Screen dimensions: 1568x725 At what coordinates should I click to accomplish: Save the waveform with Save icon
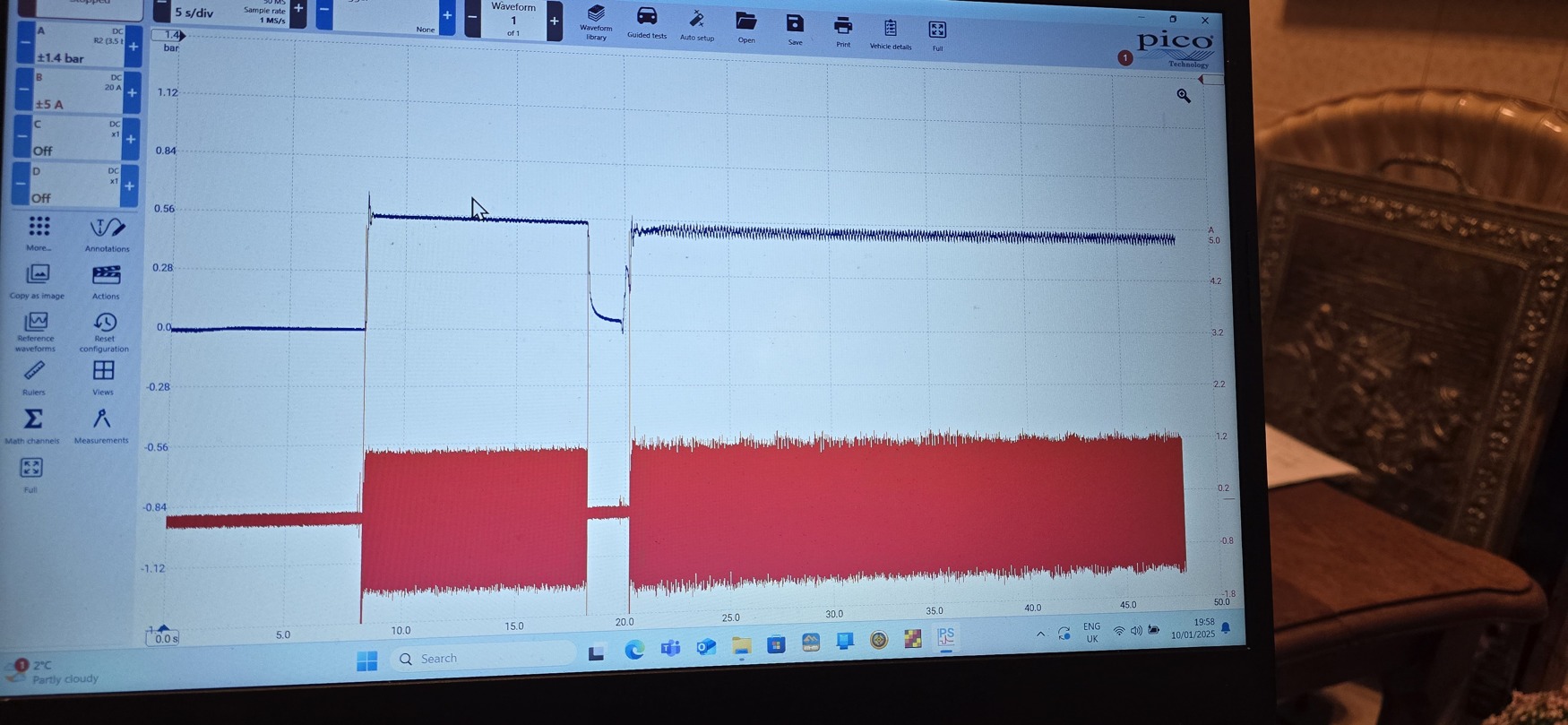coord(795,29)
